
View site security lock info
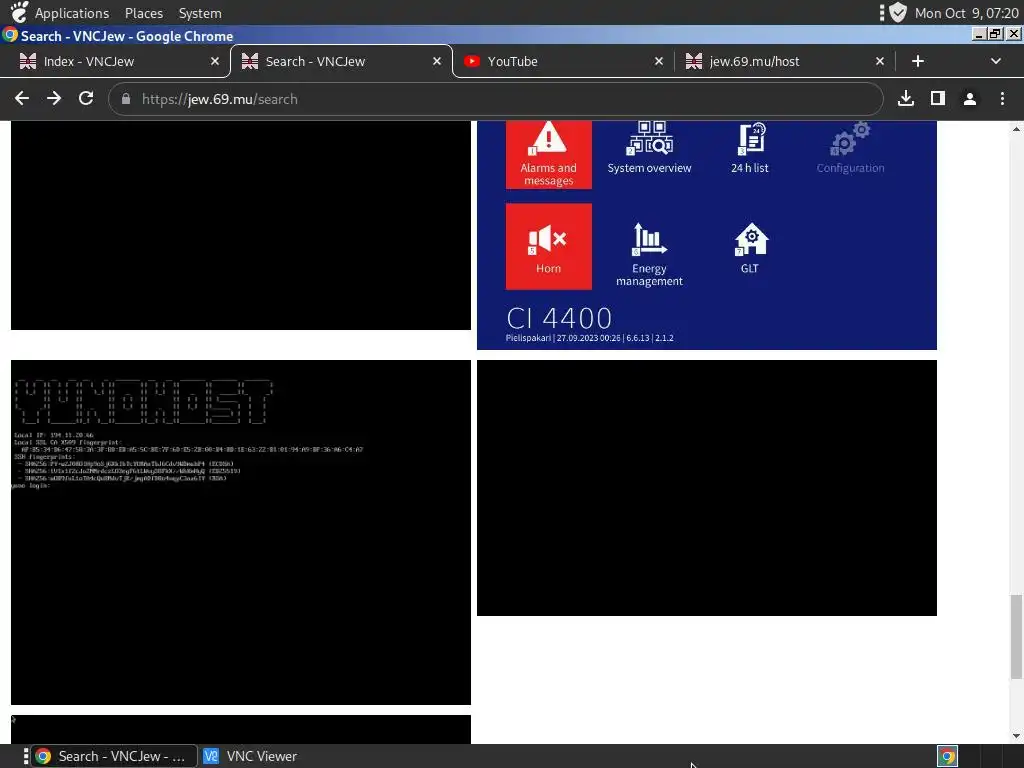126,99
